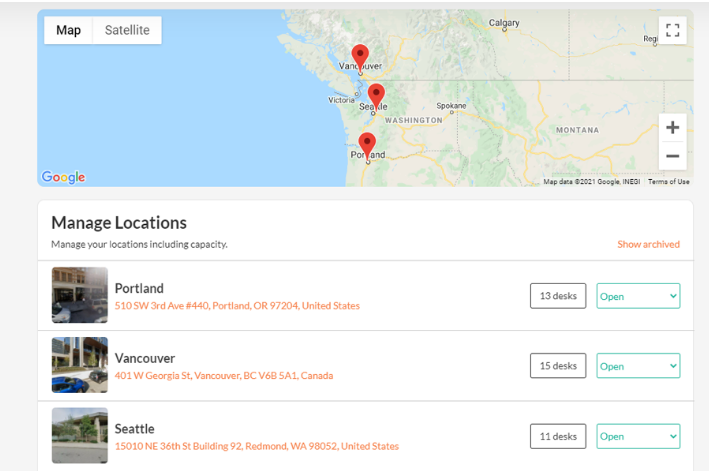
Task: Open Portland status dropdown
Action: 638,296
